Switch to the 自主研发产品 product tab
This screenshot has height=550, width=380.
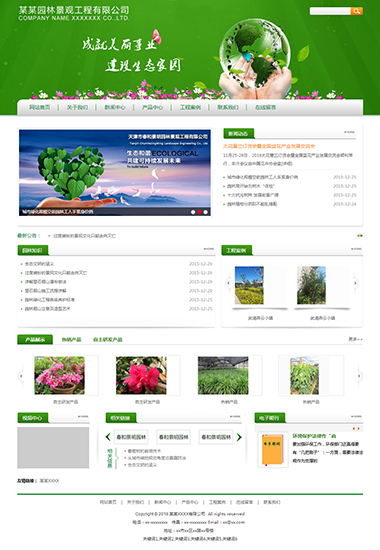(x=107, y=340)
